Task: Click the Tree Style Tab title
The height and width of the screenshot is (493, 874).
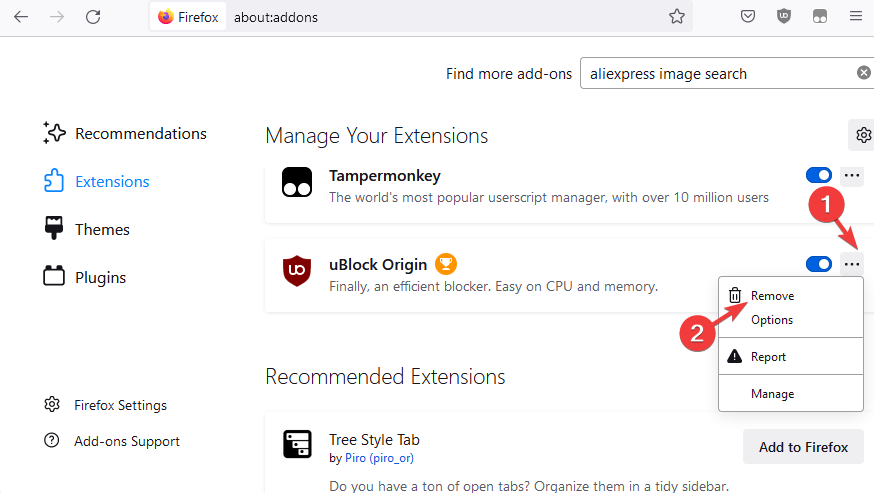Action: pos(374,439)
